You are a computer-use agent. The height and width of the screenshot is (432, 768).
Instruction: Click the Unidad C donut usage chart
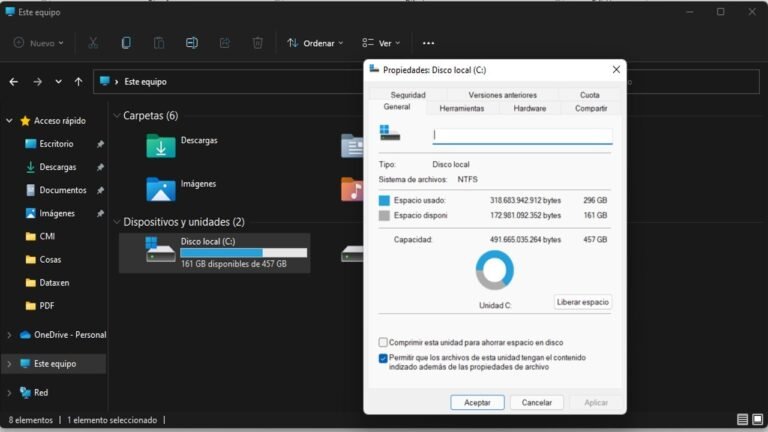pyautogui.click(x=495, y=270)
